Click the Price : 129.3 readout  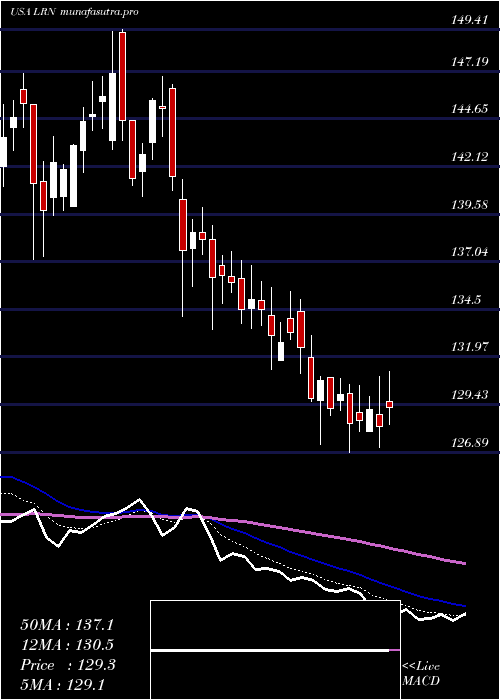tap(68, 665)
